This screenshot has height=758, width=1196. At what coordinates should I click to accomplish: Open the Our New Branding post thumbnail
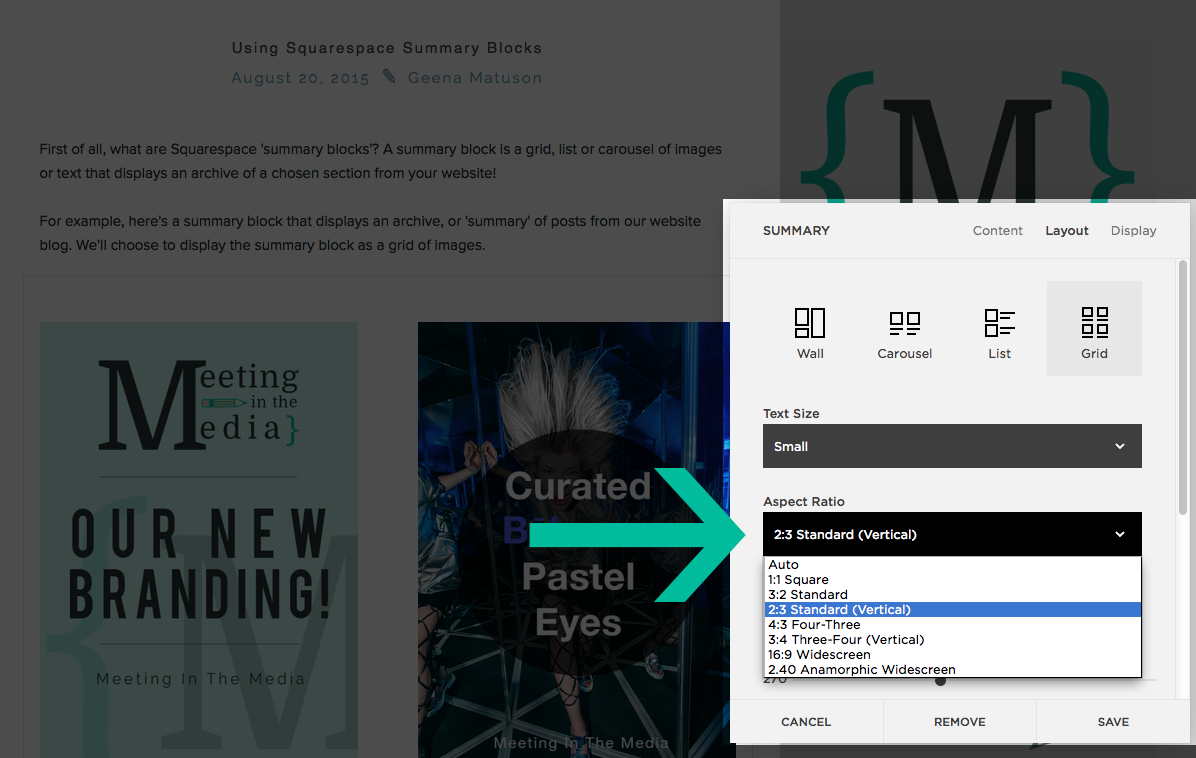point(198,538)
